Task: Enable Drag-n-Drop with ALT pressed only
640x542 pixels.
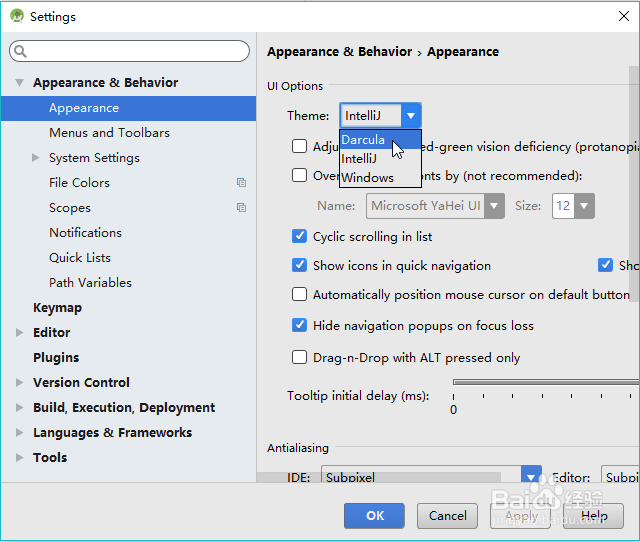Action: click(299, 357)
